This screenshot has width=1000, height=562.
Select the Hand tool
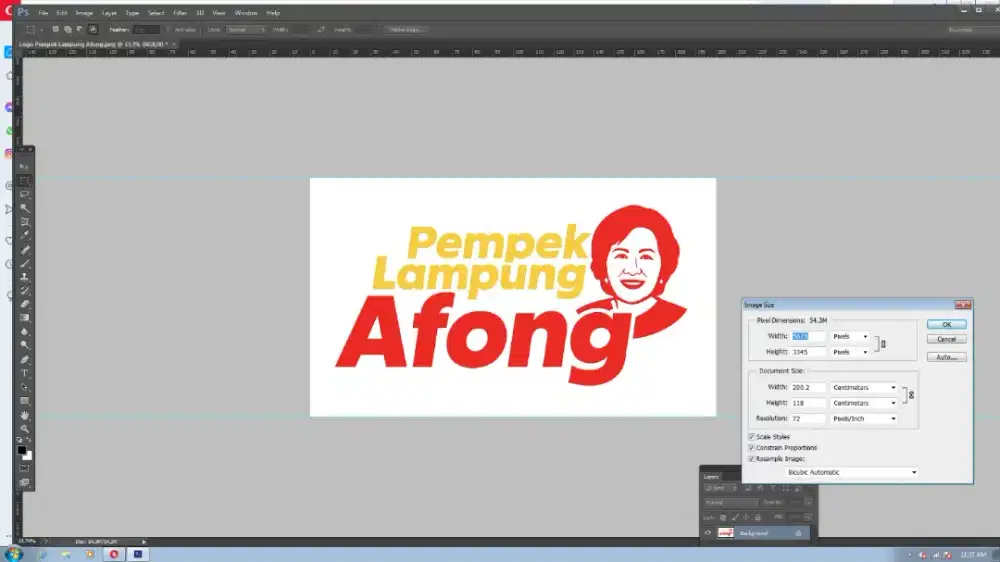[x=24, y=415]
